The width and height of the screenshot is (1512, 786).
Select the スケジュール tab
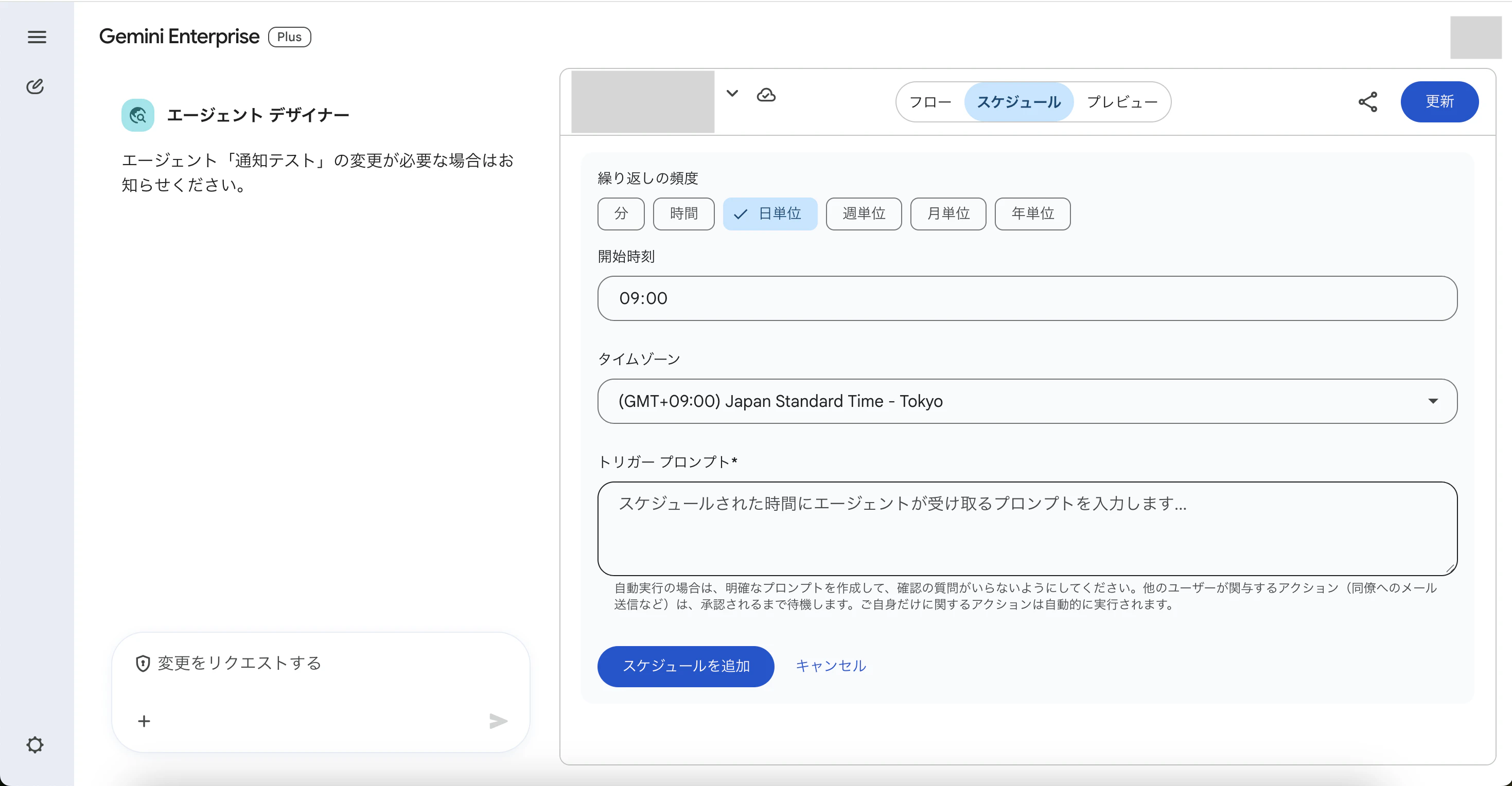point(1018,102)
